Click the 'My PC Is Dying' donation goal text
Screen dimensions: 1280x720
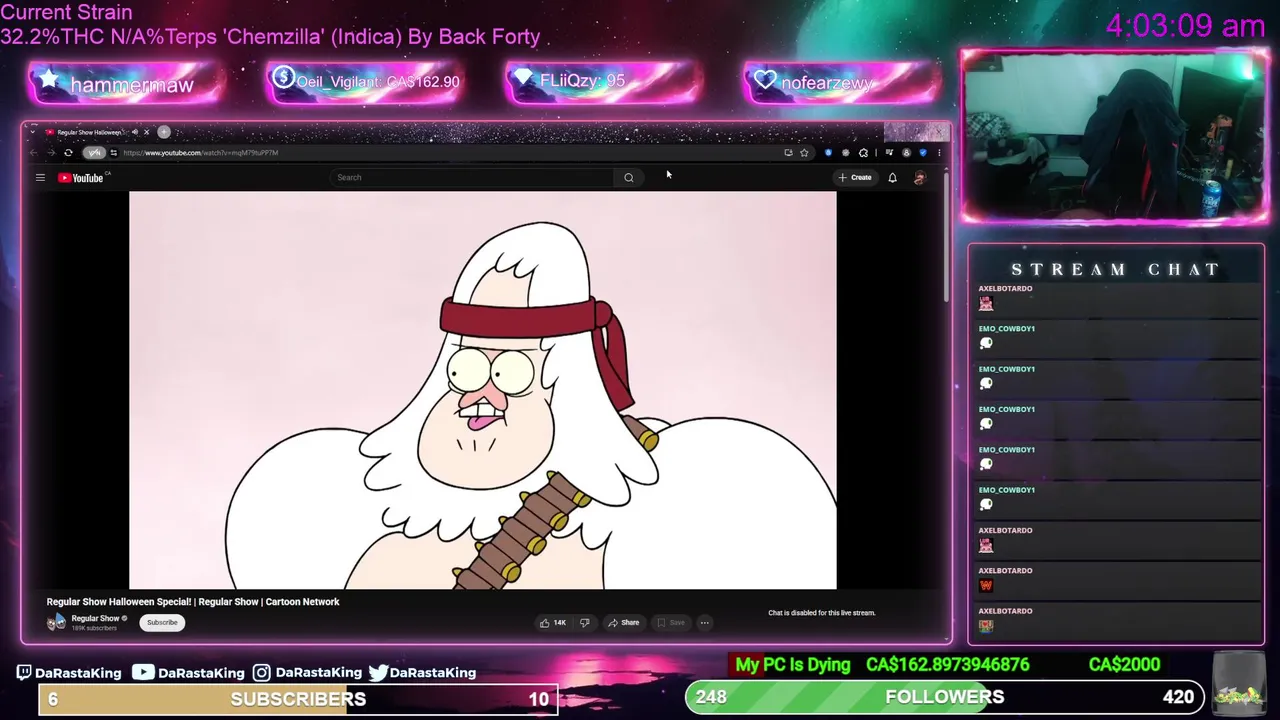pyautogui.click(x=793, y=665)
